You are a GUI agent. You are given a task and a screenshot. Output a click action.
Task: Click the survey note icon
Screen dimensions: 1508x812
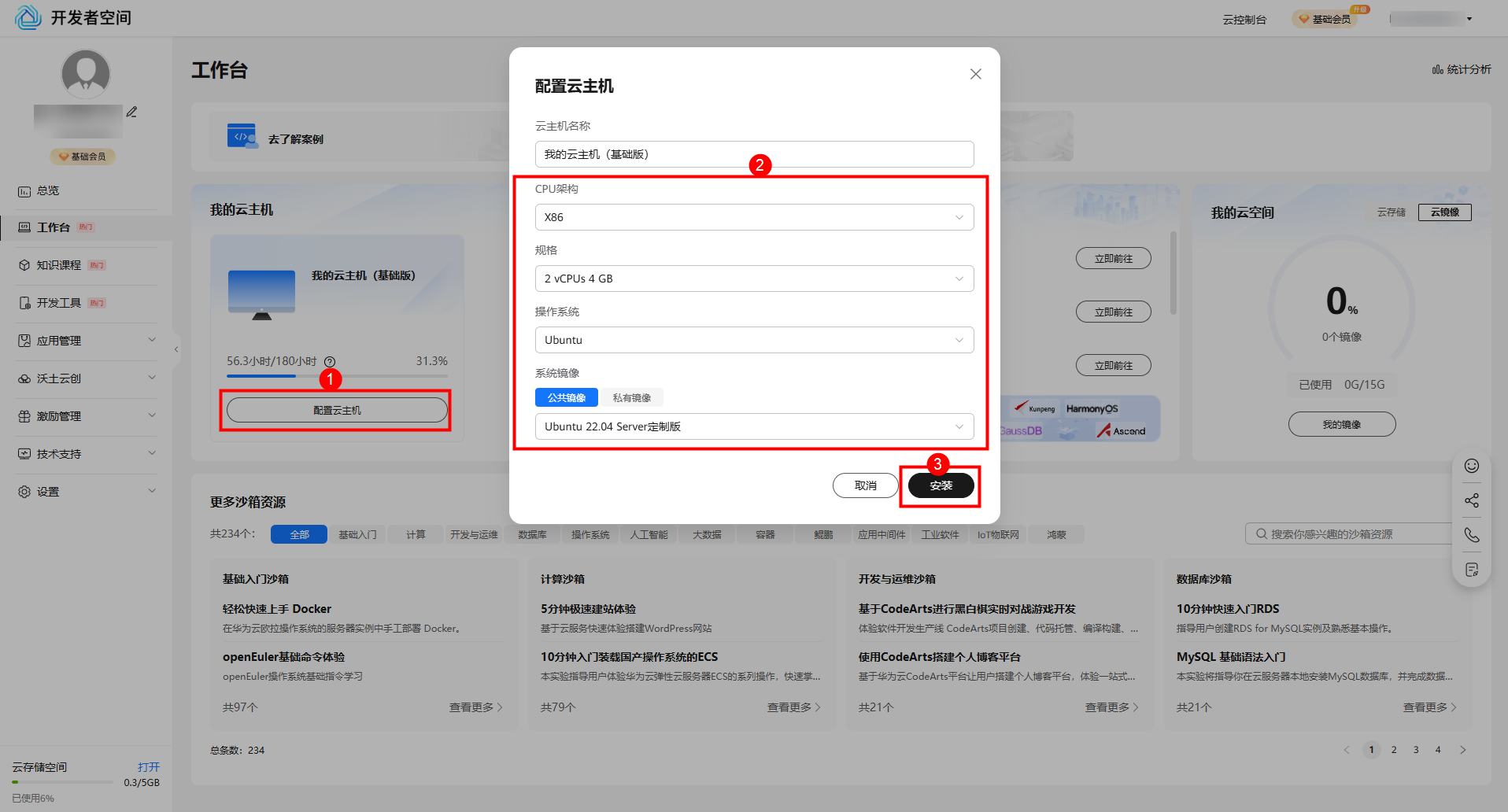[1472, 570]
